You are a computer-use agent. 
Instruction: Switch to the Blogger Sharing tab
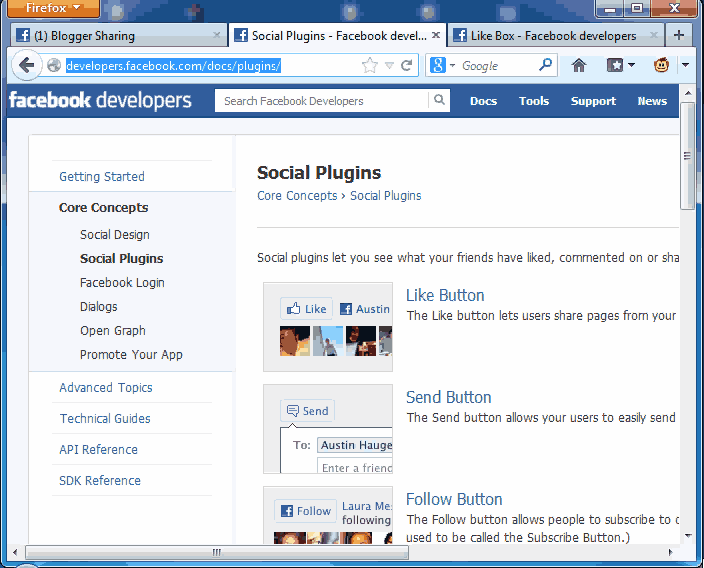pyautogui.click(x=118, y=35)
